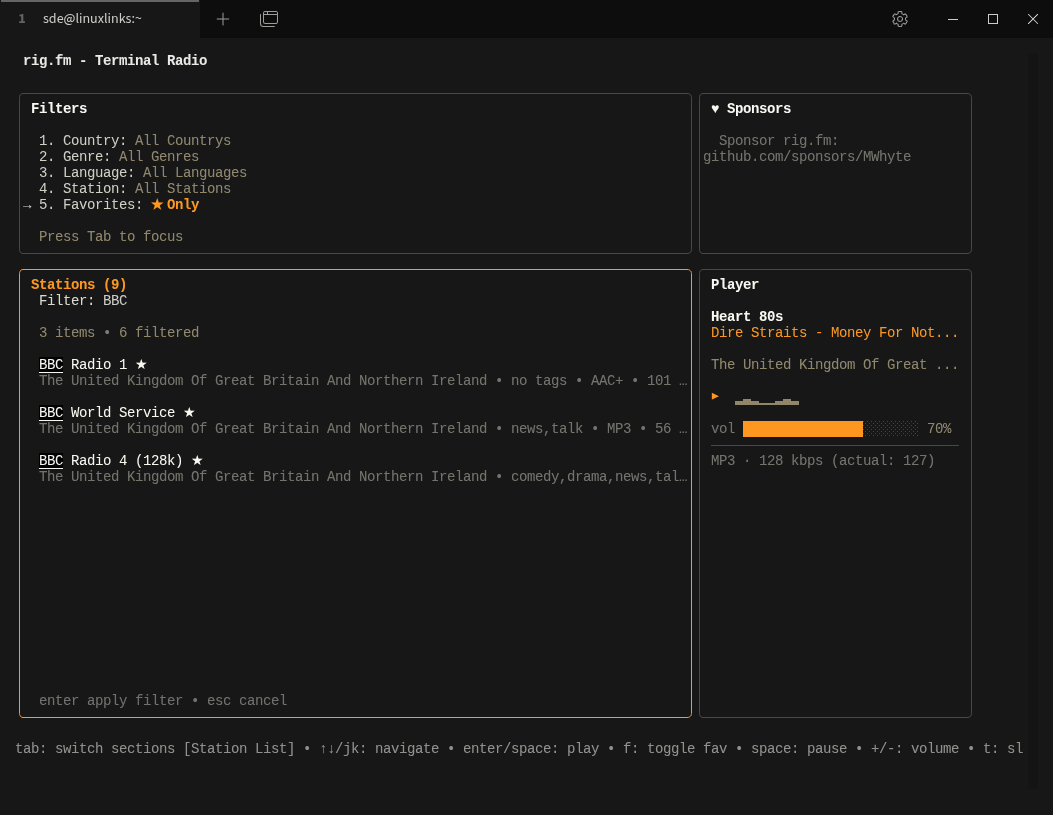Open the Genre filter All Genres

tap(158, 157)
